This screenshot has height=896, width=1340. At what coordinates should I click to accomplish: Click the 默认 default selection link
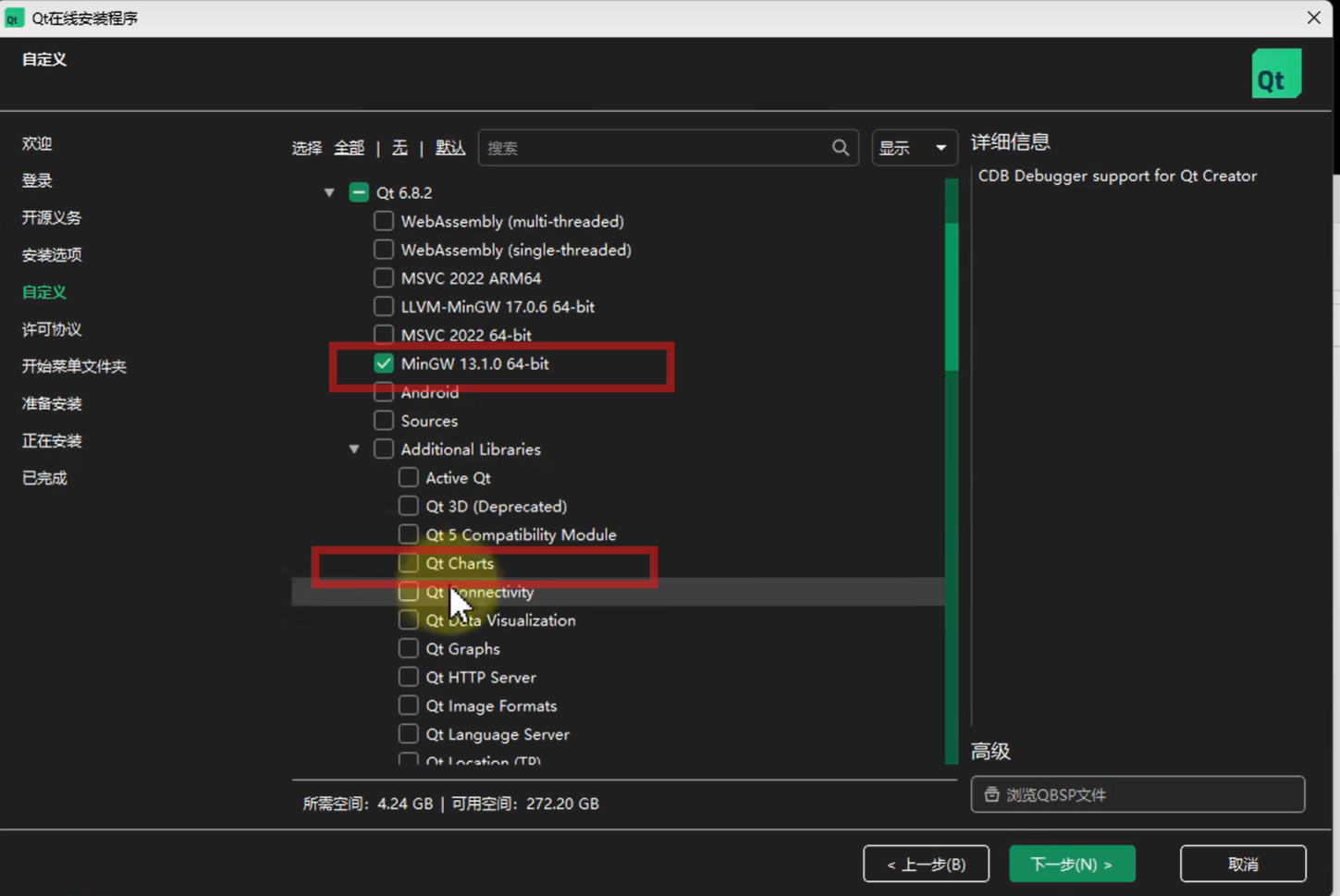tap(450, 148)
